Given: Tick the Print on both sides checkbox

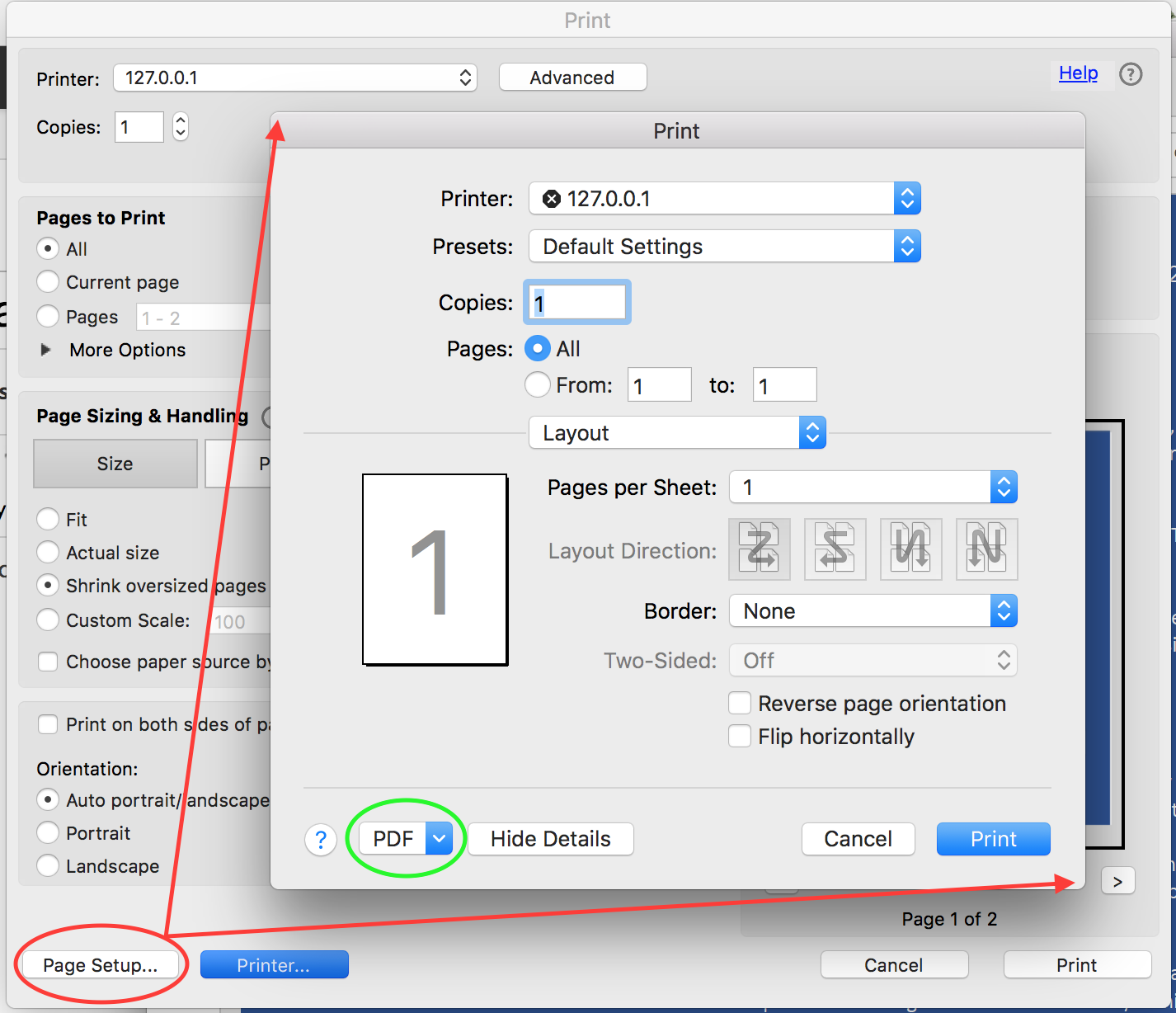Looking at the screenshot, I should pyautogui.click(x=48, y=724).
